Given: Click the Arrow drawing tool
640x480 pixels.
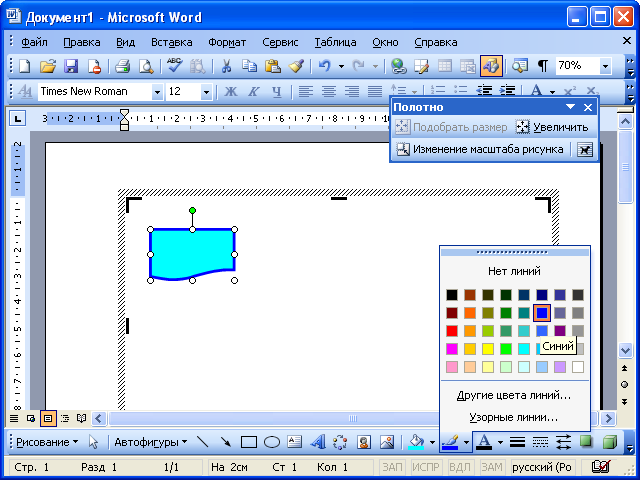Looking at the screenshot, I should tap(226, 441).
